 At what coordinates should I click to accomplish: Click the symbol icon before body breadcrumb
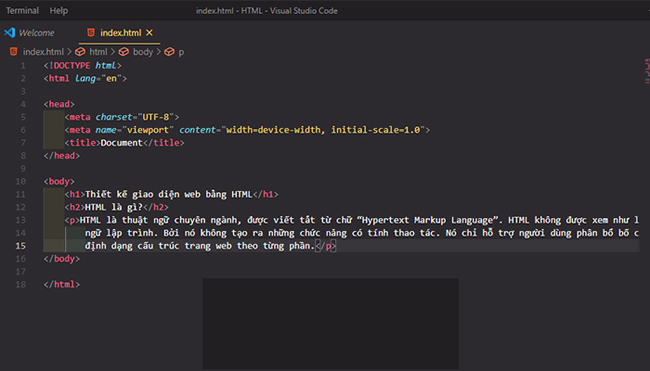click(x=124, y=51)
